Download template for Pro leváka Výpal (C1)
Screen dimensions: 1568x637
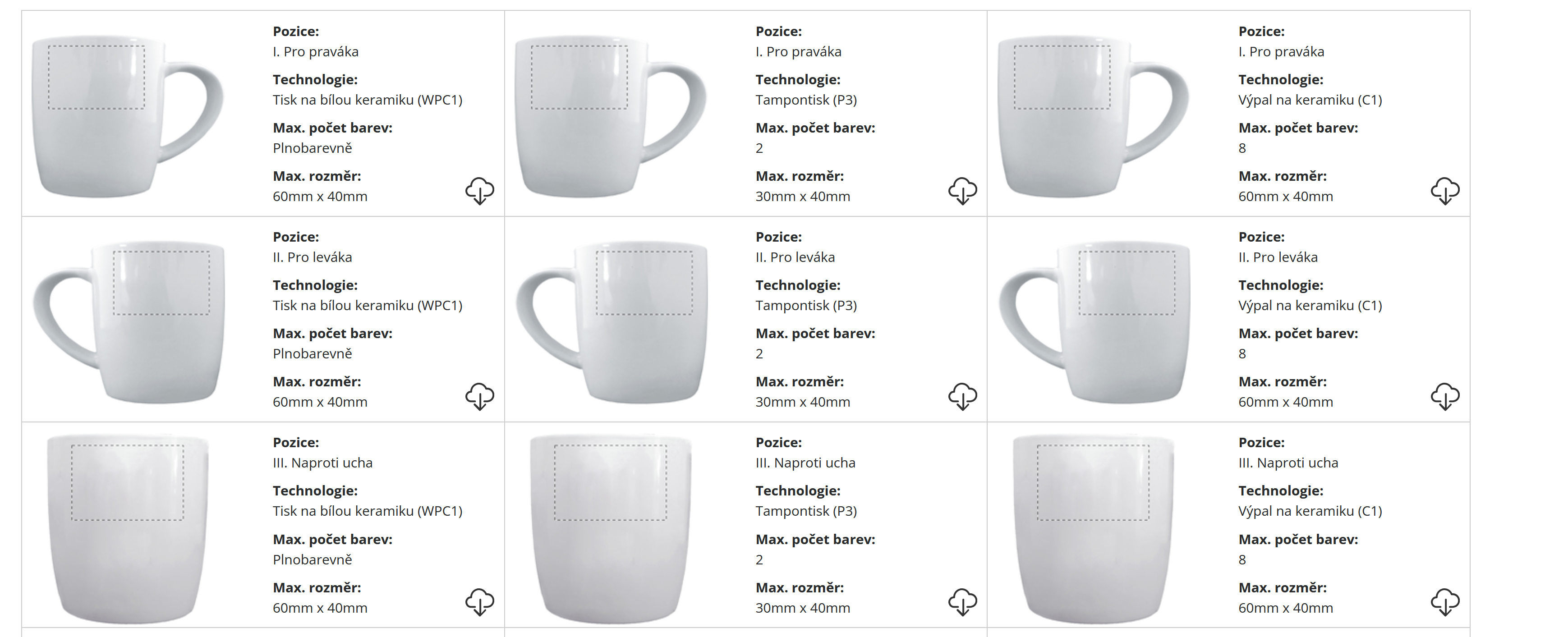[1445, 397]
